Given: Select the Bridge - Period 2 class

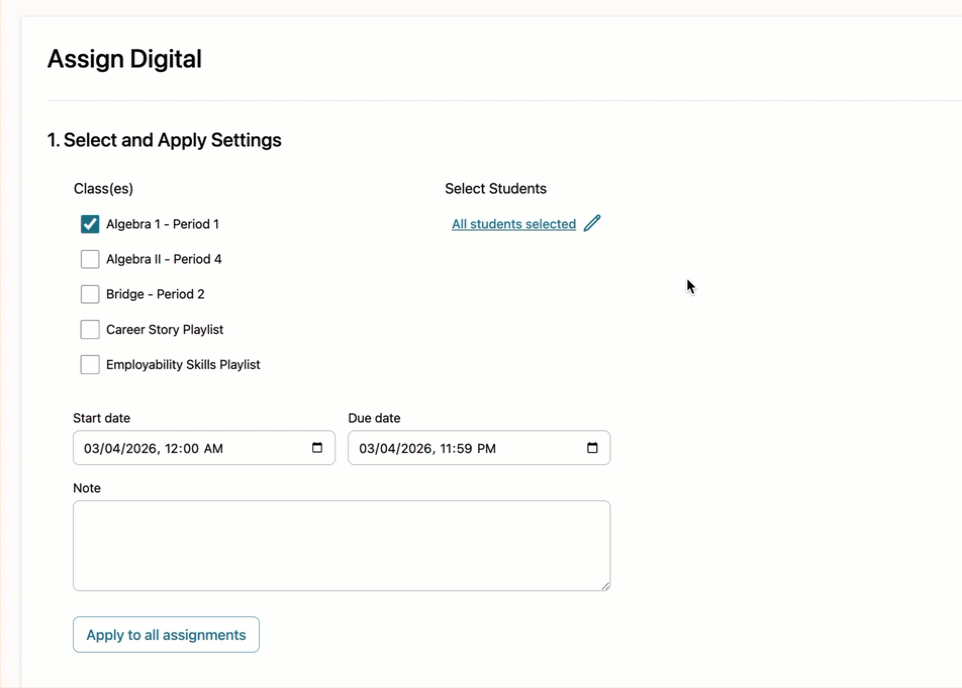Looking at the screenshot, I should coord(90,294).
